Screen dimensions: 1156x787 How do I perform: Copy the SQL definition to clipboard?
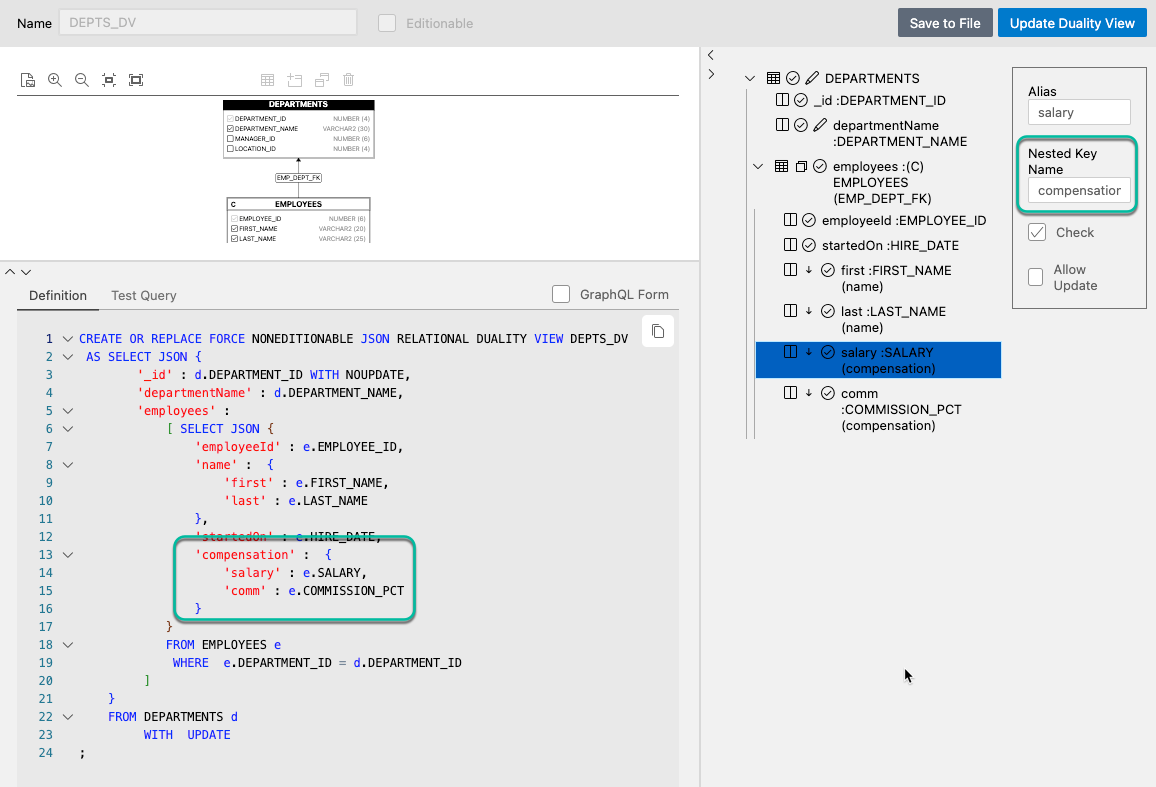pos(658,331)
